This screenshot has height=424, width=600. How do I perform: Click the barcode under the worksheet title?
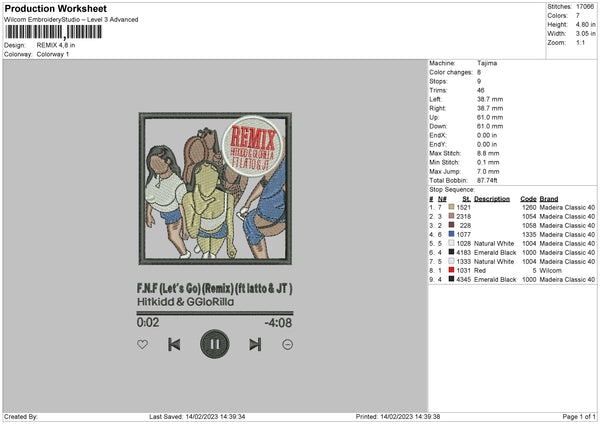(x=54, y=32)
